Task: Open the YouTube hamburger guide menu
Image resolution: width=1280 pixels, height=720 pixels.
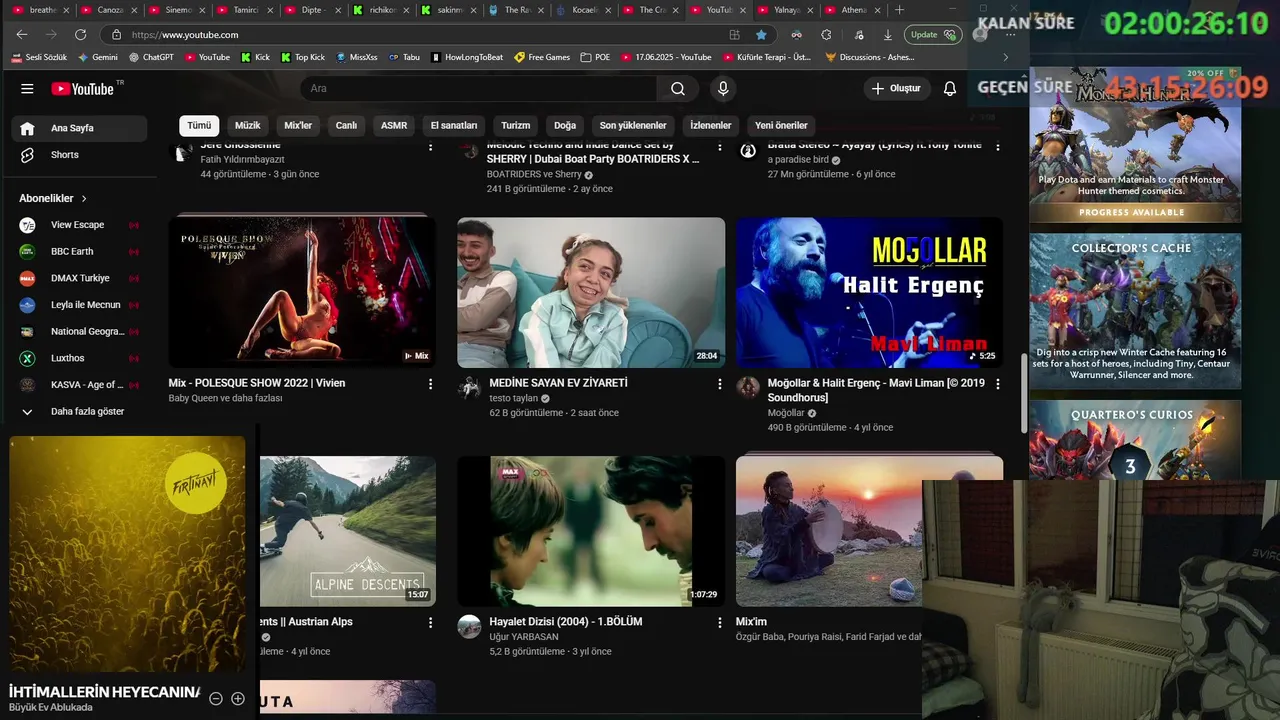Action: (x=27, y=88)
